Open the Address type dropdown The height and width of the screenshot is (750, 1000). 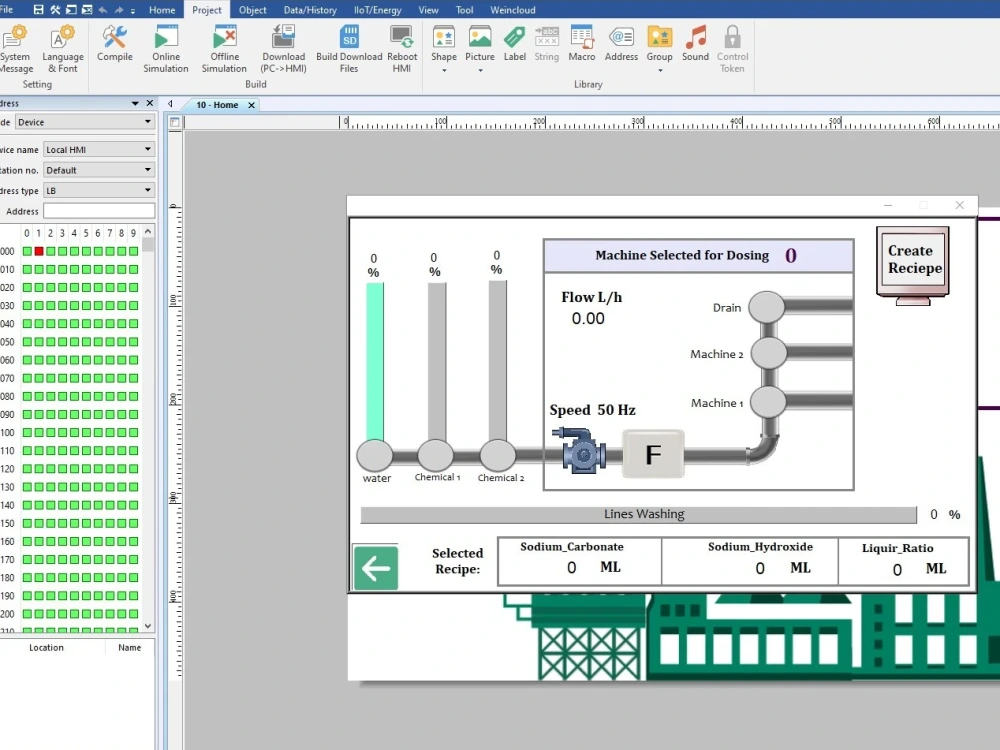(149, 190)
